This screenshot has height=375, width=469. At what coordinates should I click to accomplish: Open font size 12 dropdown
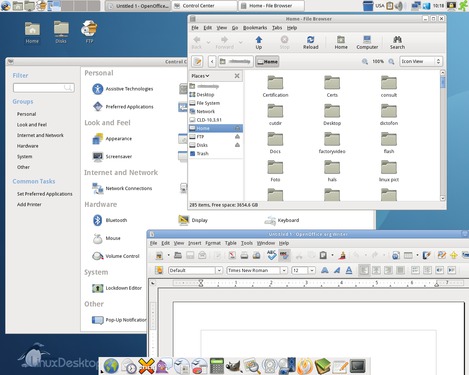[312, 270]
